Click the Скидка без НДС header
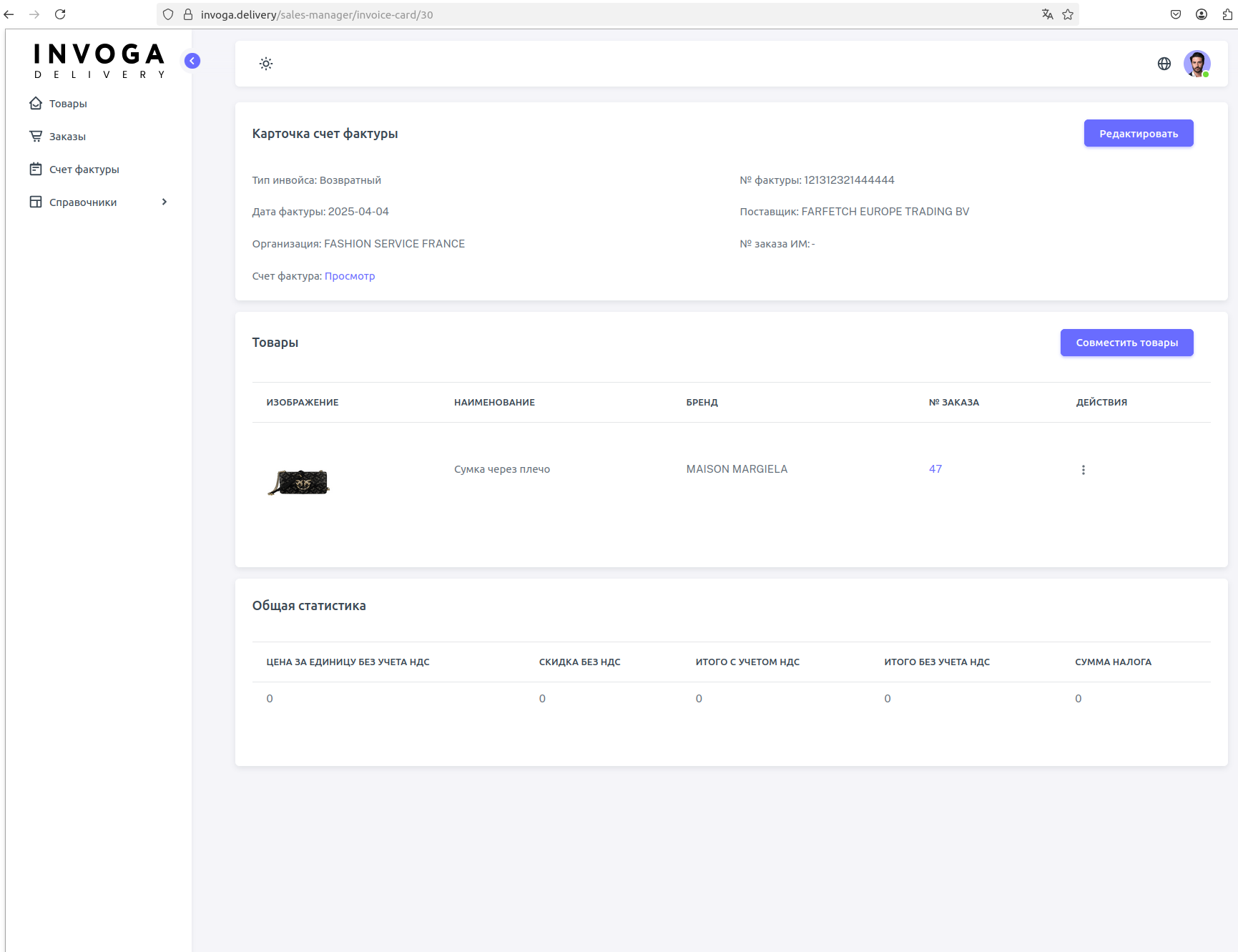This screenshot has width=1238, height=952. (x=580, y=662)
